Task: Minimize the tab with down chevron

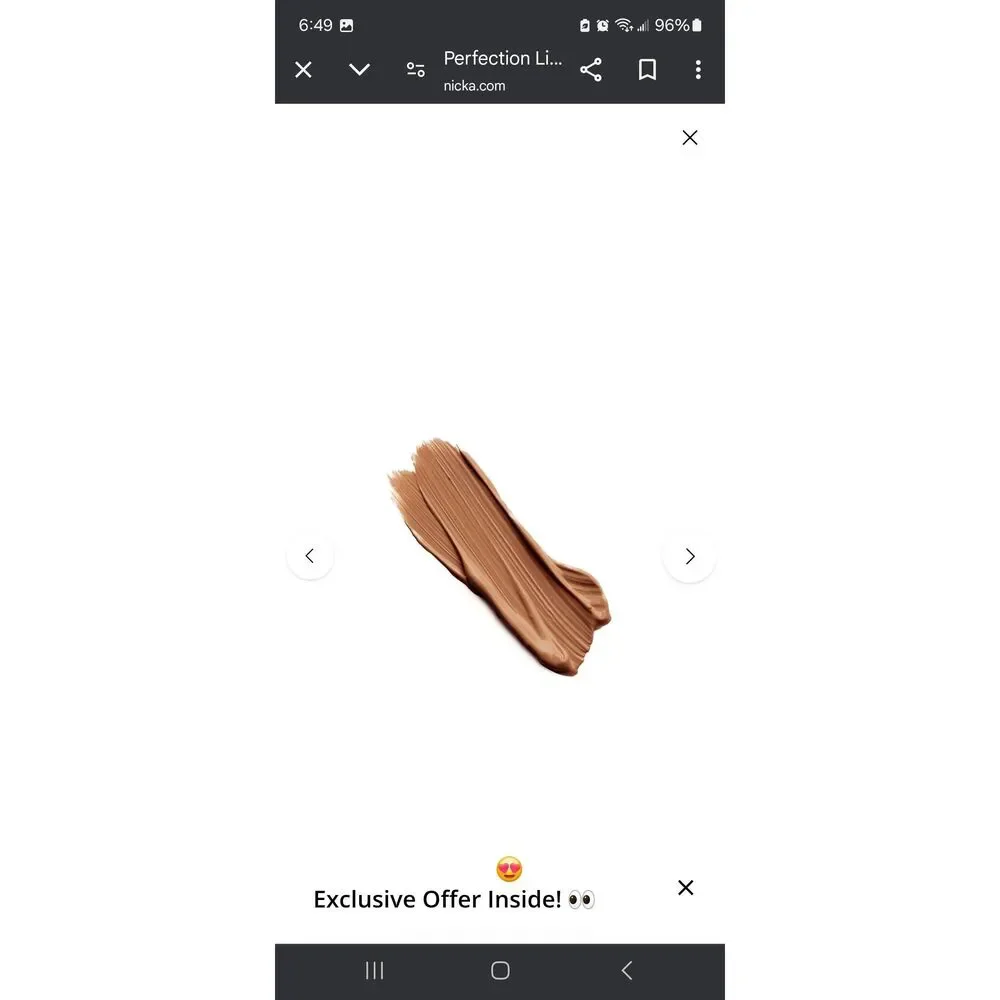Action: (x=360, y=69)
